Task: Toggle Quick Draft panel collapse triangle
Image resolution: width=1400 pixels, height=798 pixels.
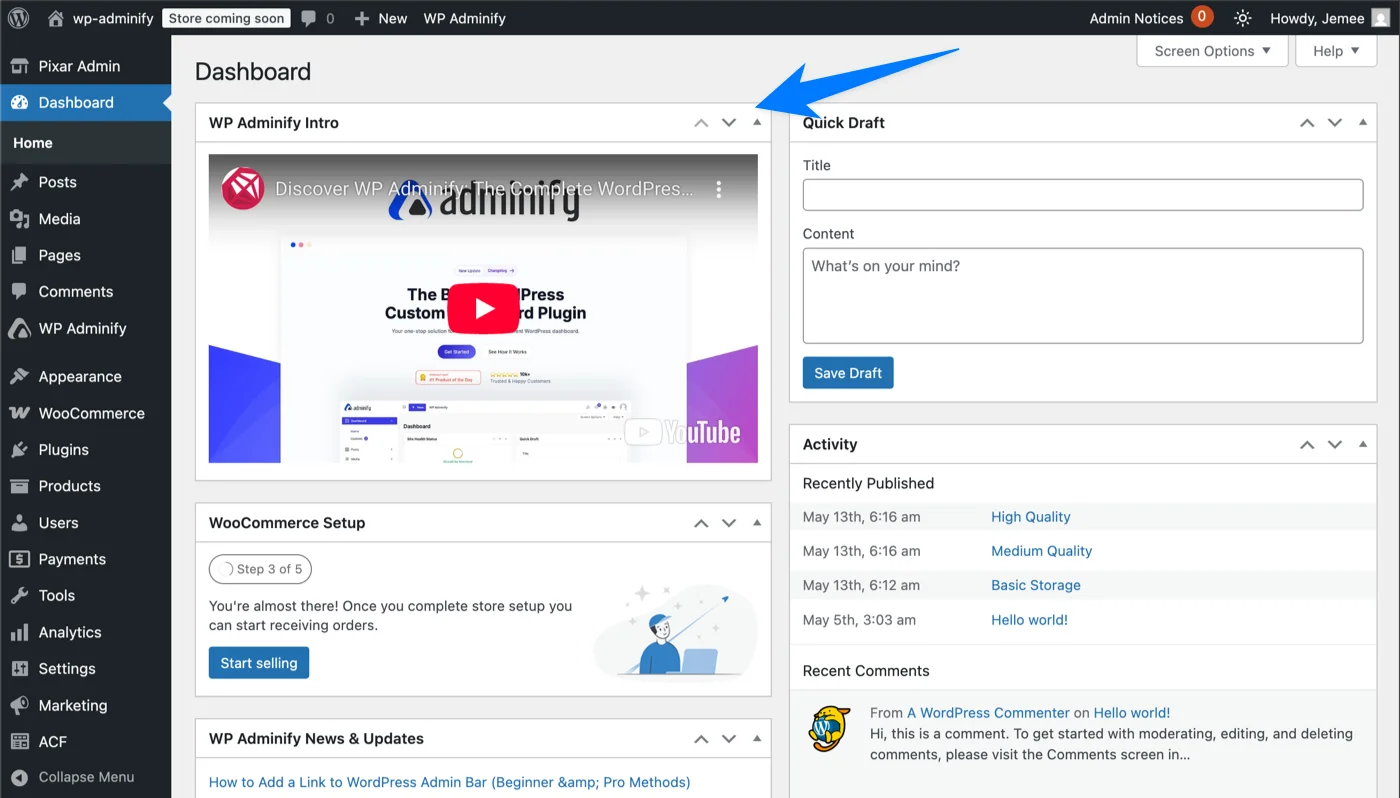Action: tap(1363, 122)
